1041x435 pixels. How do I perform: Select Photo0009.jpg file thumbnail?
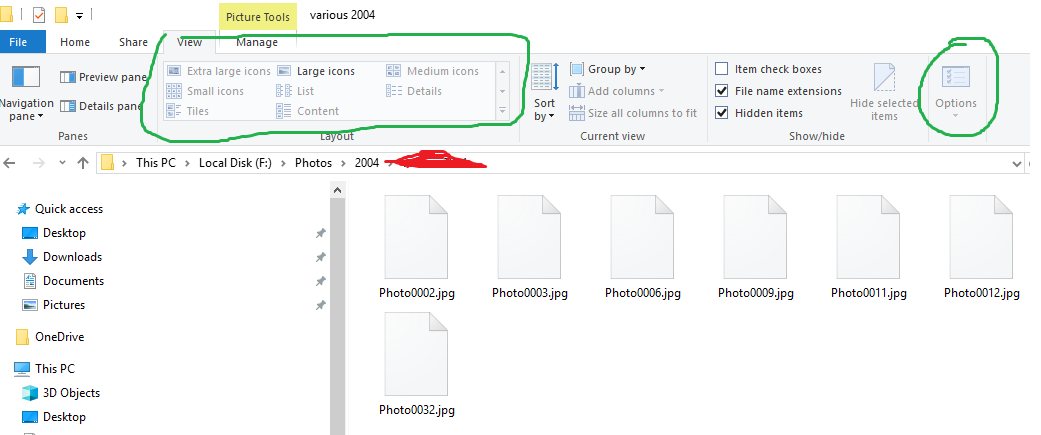[756, 247]
